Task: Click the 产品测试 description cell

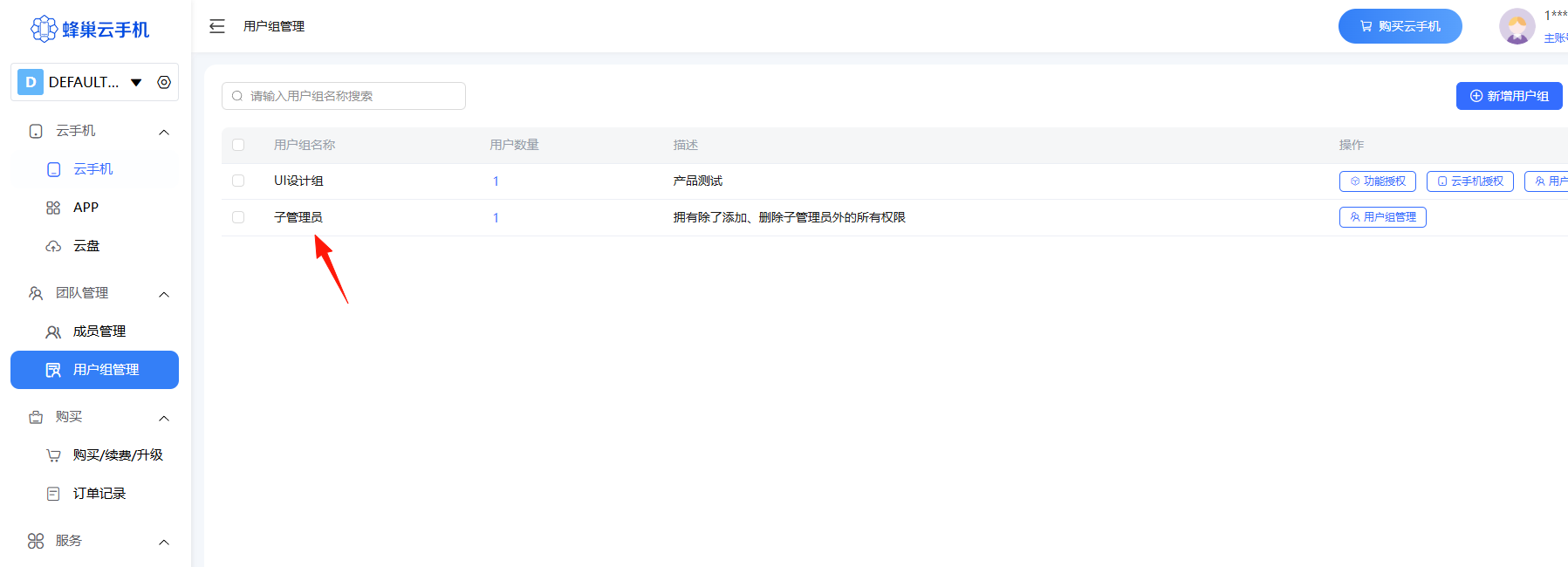Action: [698, 181]
